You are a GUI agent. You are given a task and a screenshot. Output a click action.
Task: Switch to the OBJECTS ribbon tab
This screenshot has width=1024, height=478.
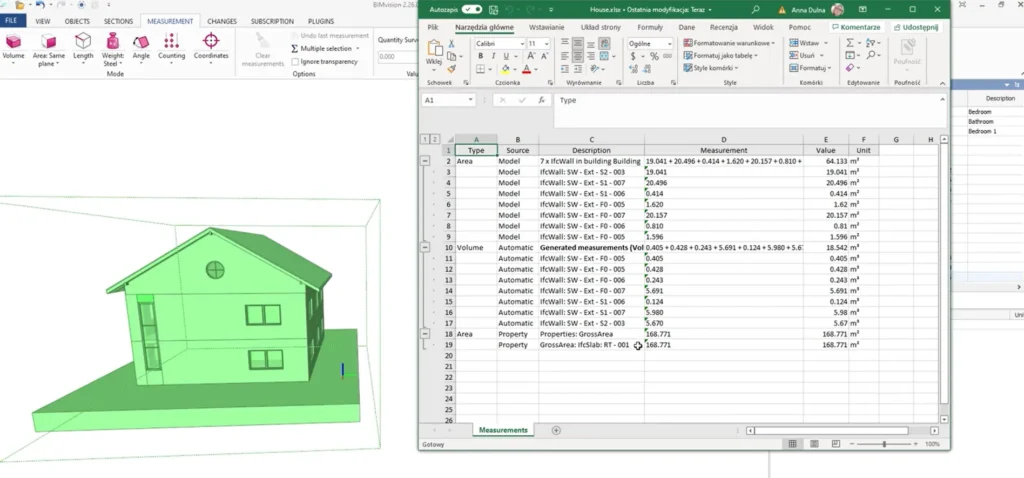pos(79,20)
